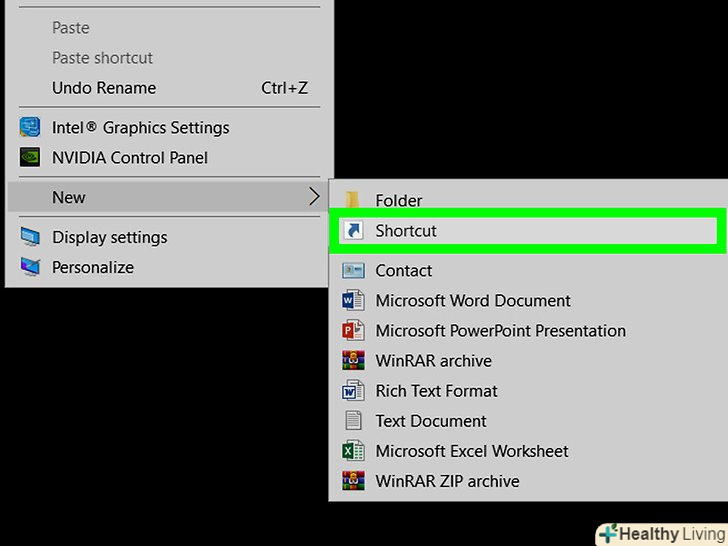This screenshot has height=546, width=728.
Task: Click the Contact card icon
Action: 353,271
